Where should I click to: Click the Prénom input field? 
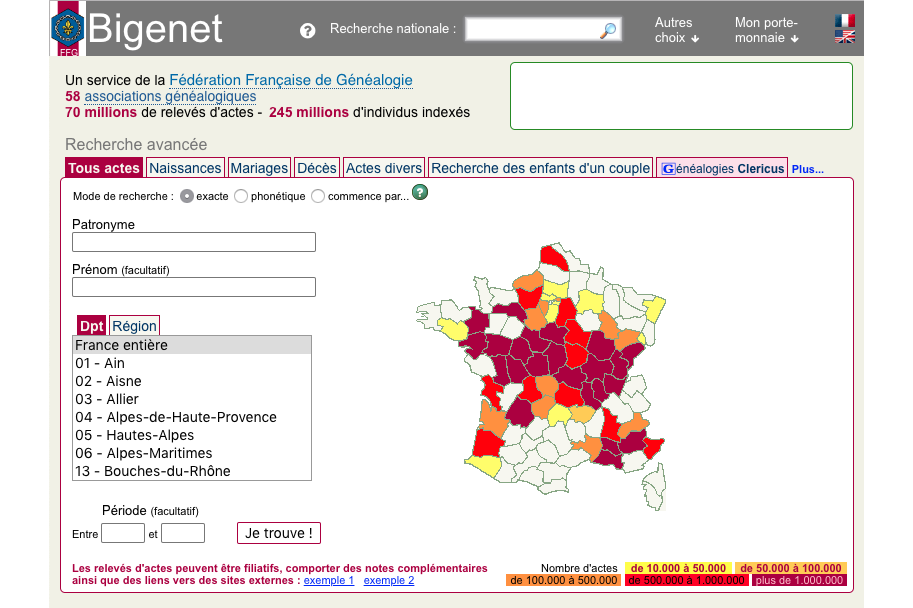coord(194,287)
